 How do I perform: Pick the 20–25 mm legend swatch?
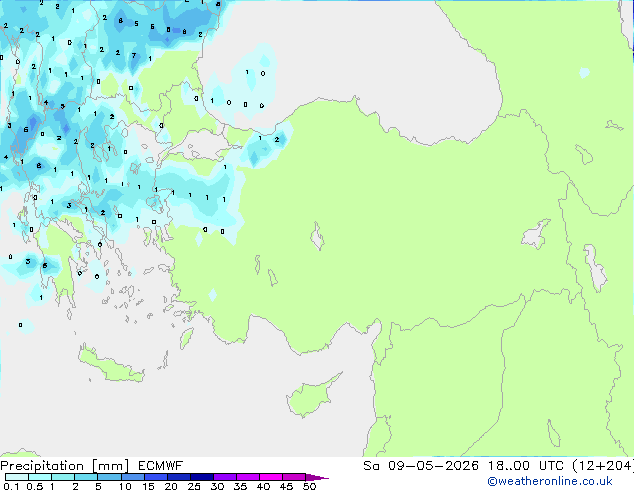click(178, 477)
